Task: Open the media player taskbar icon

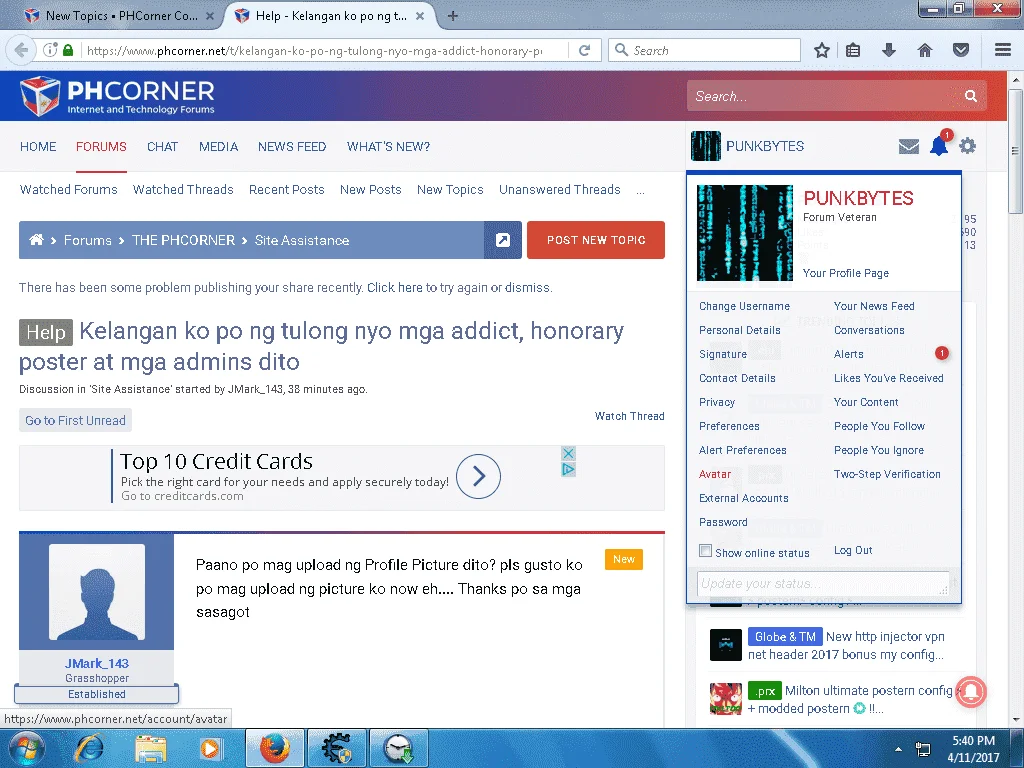Action: coord(210,748)
